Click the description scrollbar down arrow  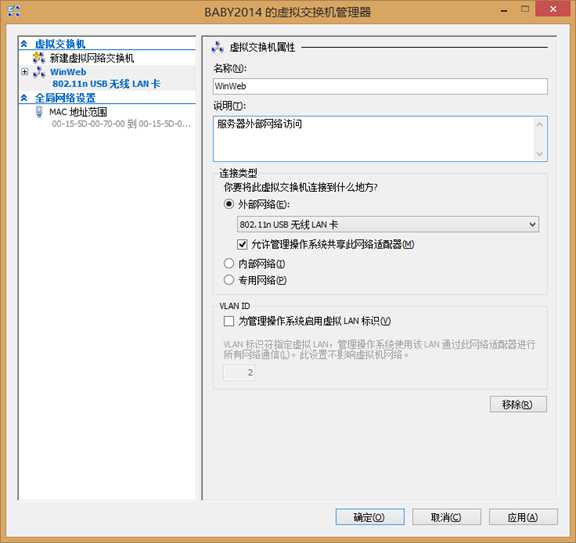pyautogui.click(x=540, y=154)
